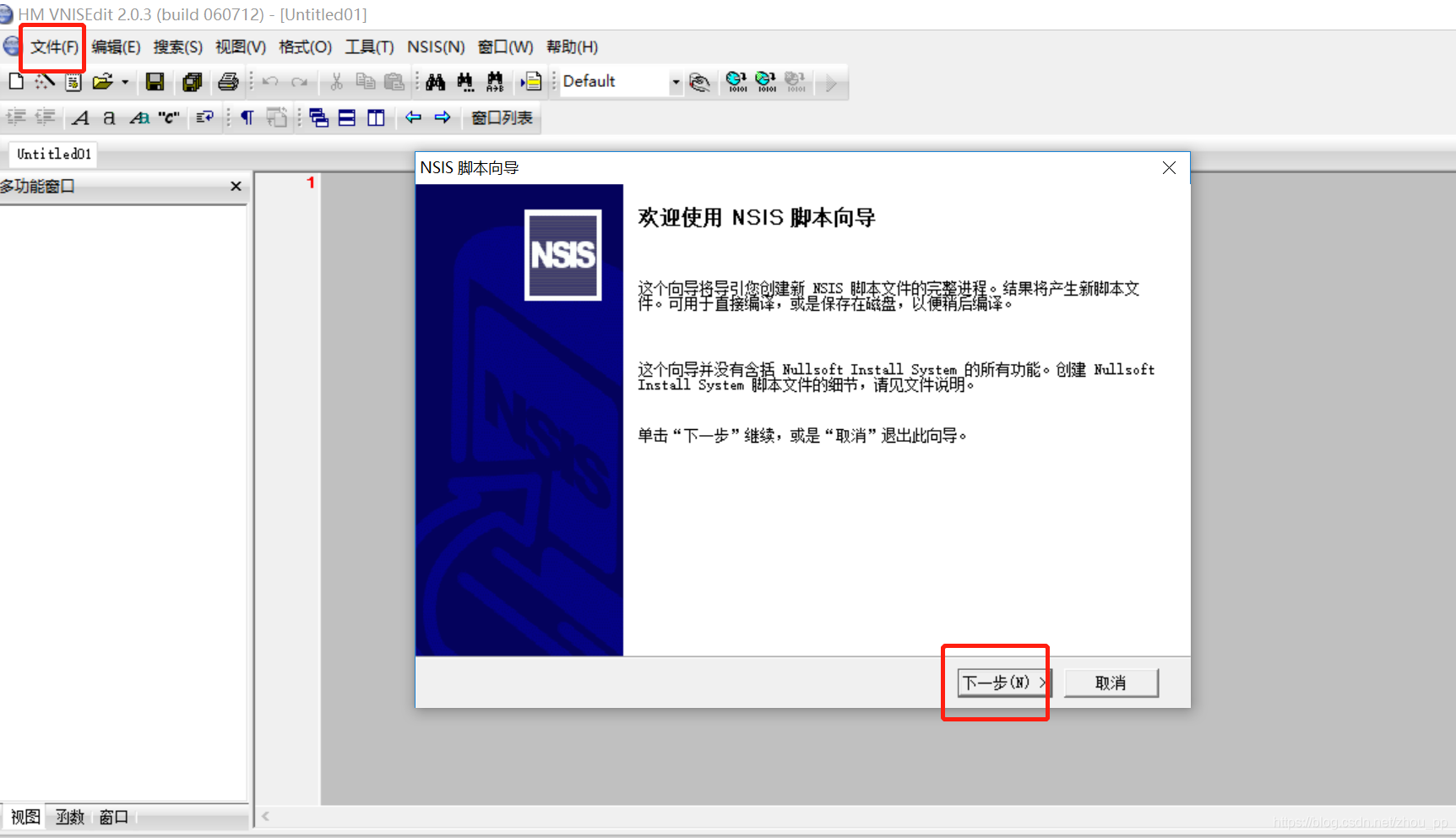Open the replace A-to-B binoculars icon
Viewport: 1456px width, 838px height.
coord(495,81)
